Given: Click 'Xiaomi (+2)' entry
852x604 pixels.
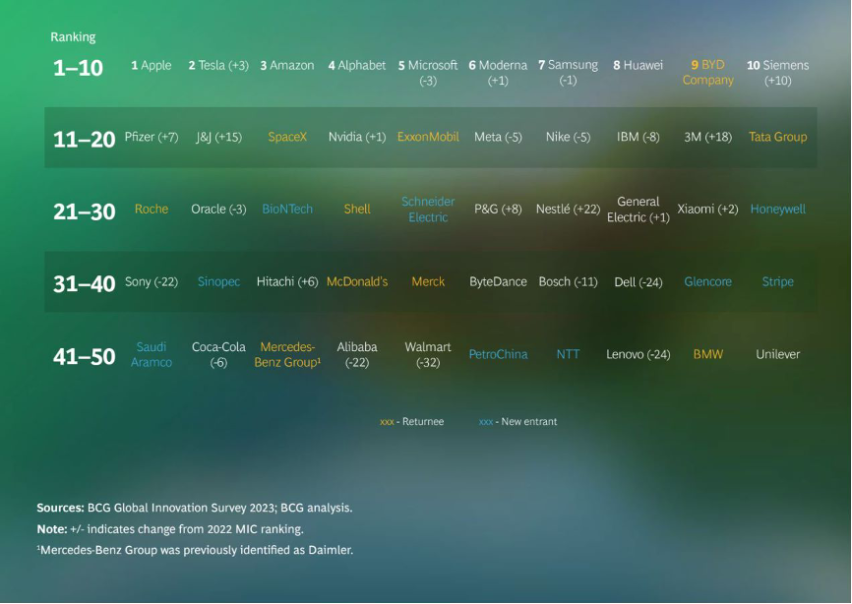Looking at the screenshot, I should point(708,209).
